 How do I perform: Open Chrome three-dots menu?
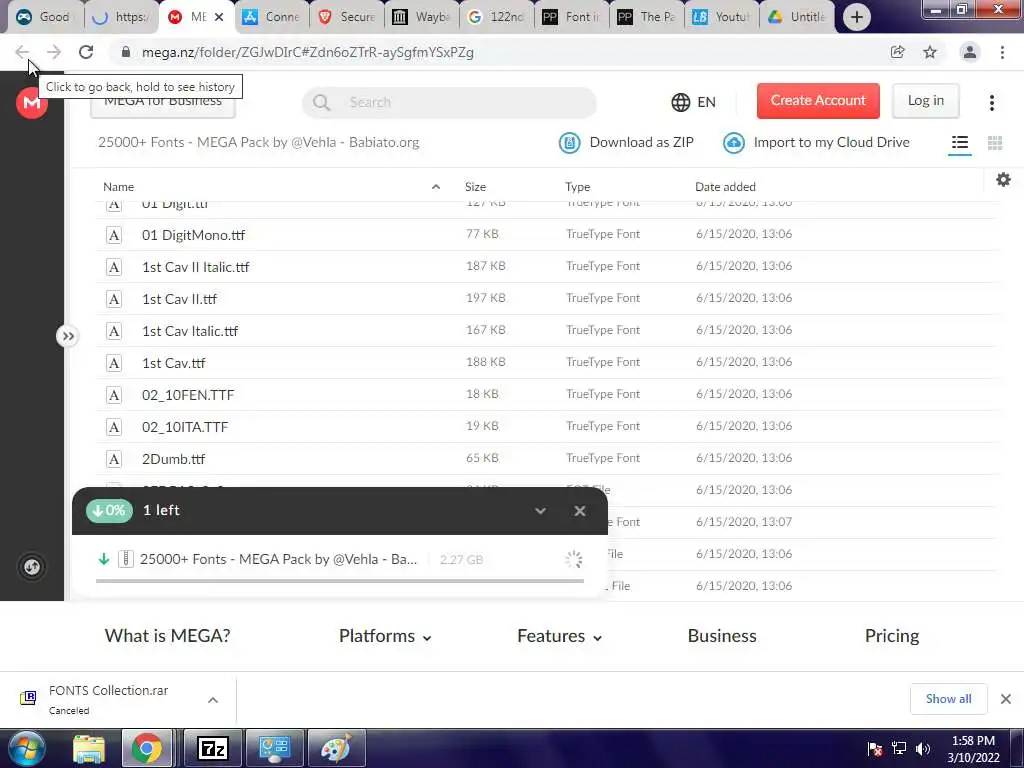[1002, 52]
